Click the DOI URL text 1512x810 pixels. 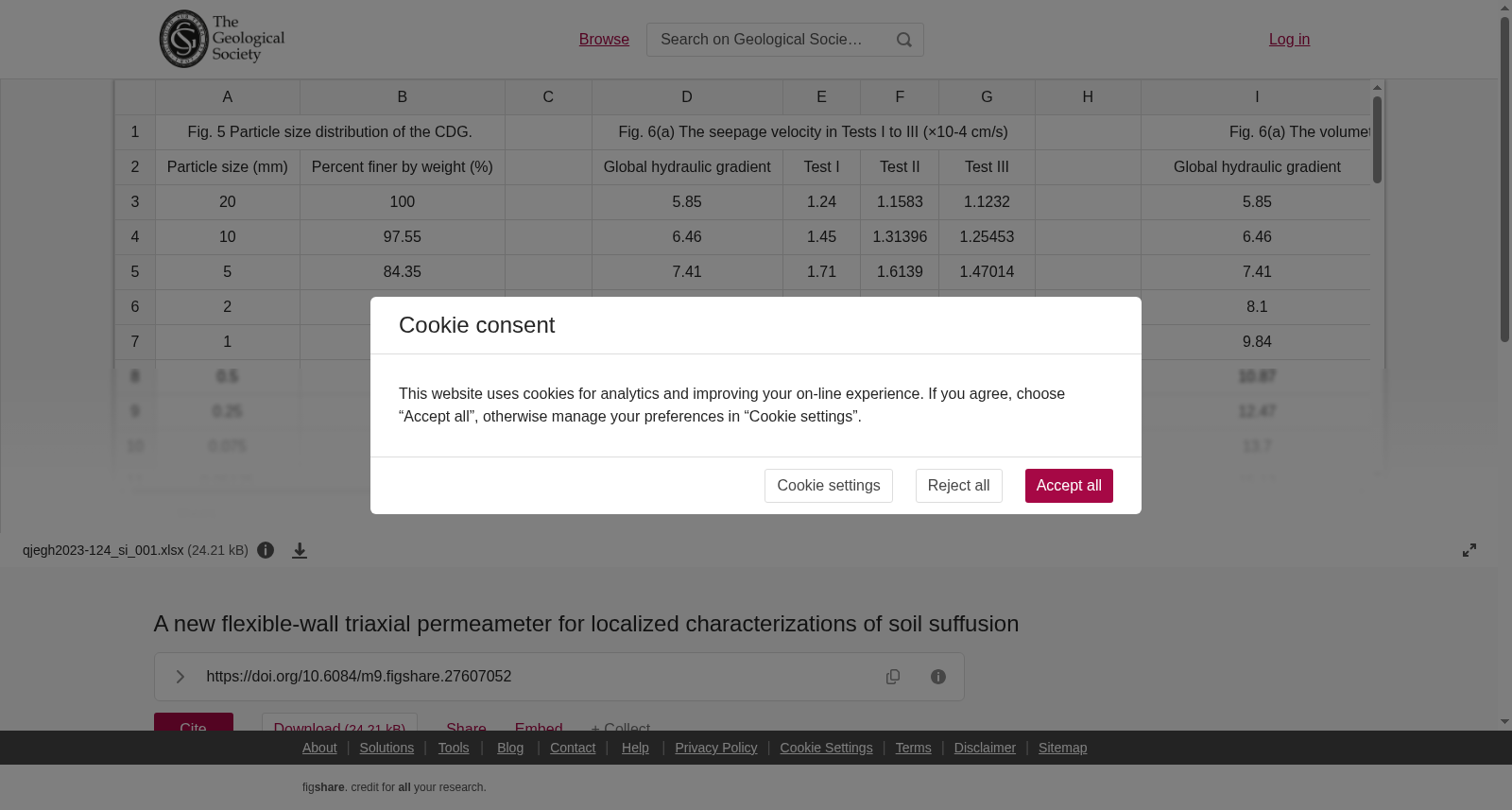(x=359, y=677)
